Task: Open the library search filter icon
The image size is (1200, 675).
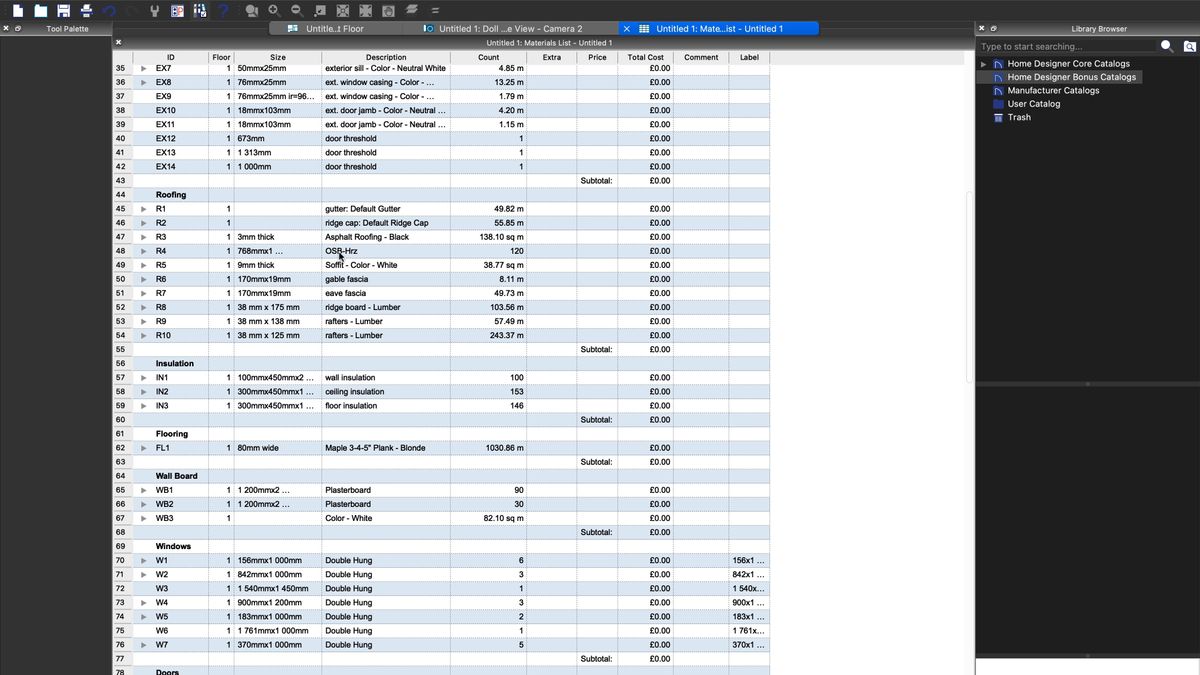Action: 1189,46
